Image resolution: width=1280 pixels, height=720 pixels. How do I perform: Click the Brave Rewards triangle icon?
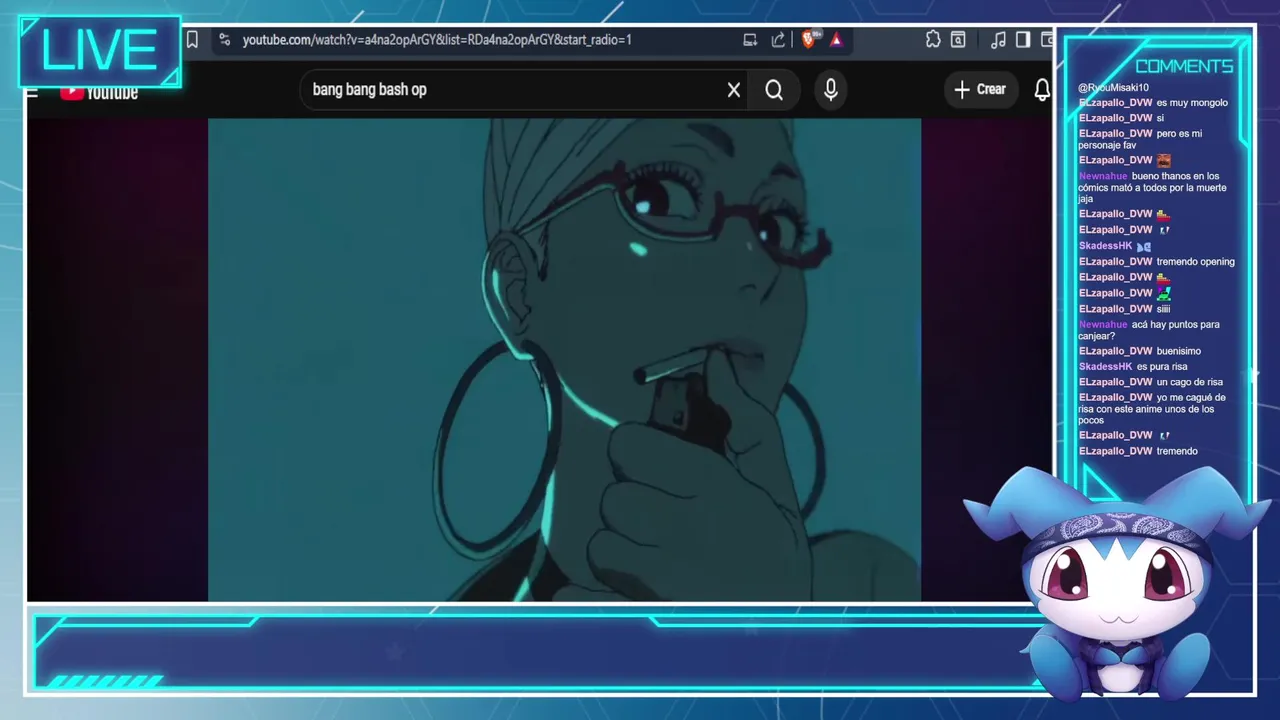click(836, 40)
